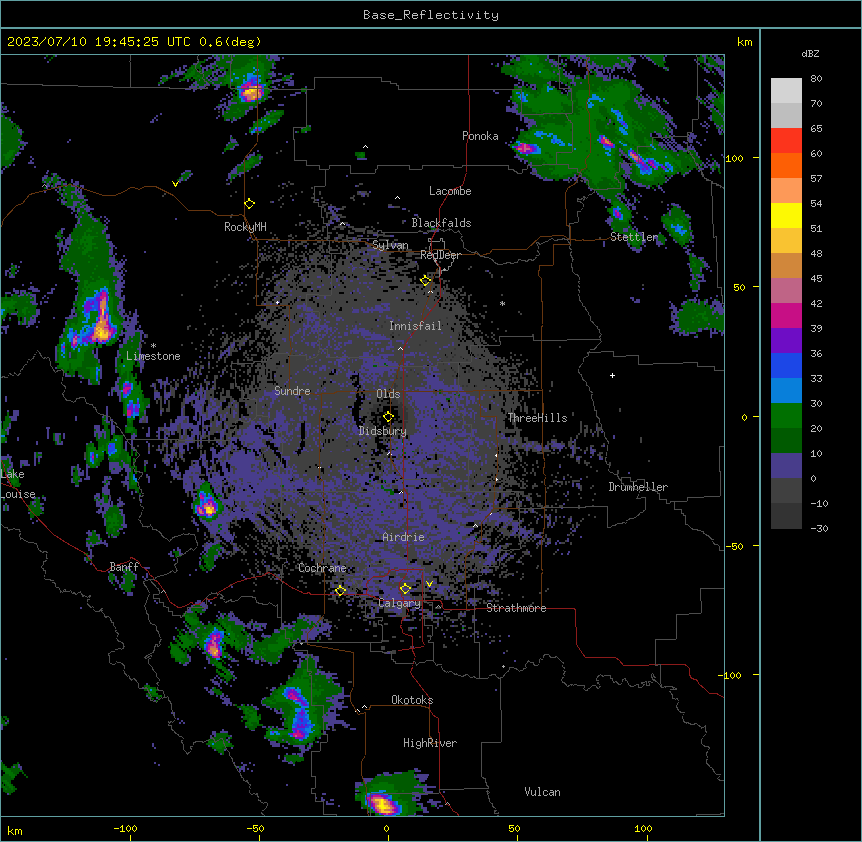The image size is (862, 842).
Task: Click the yellow V marker northeast of Calgary
Action: [429, 584]
